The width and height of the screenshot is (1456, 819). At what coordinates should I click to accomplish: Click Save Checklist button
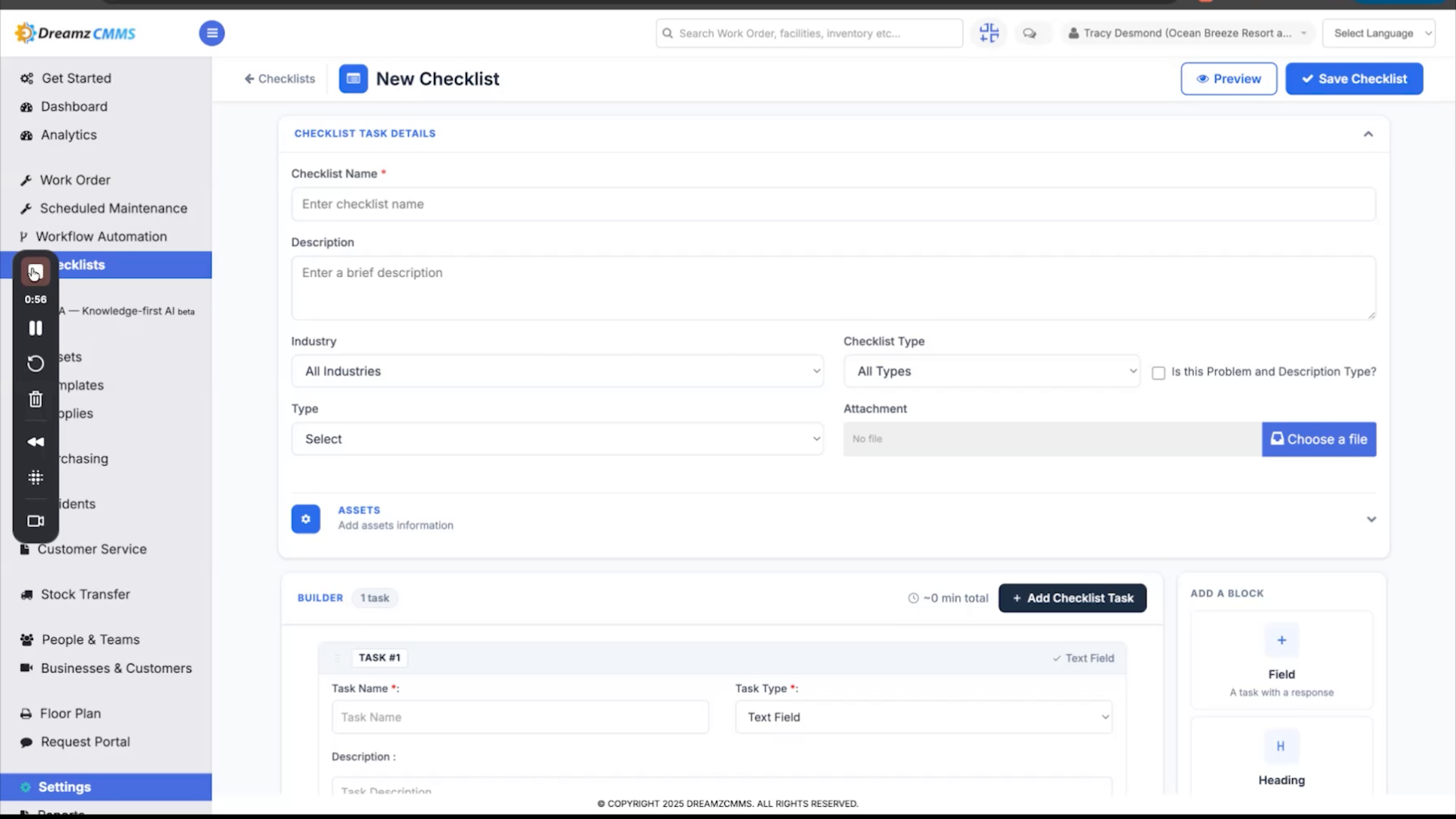(1354, 79)
